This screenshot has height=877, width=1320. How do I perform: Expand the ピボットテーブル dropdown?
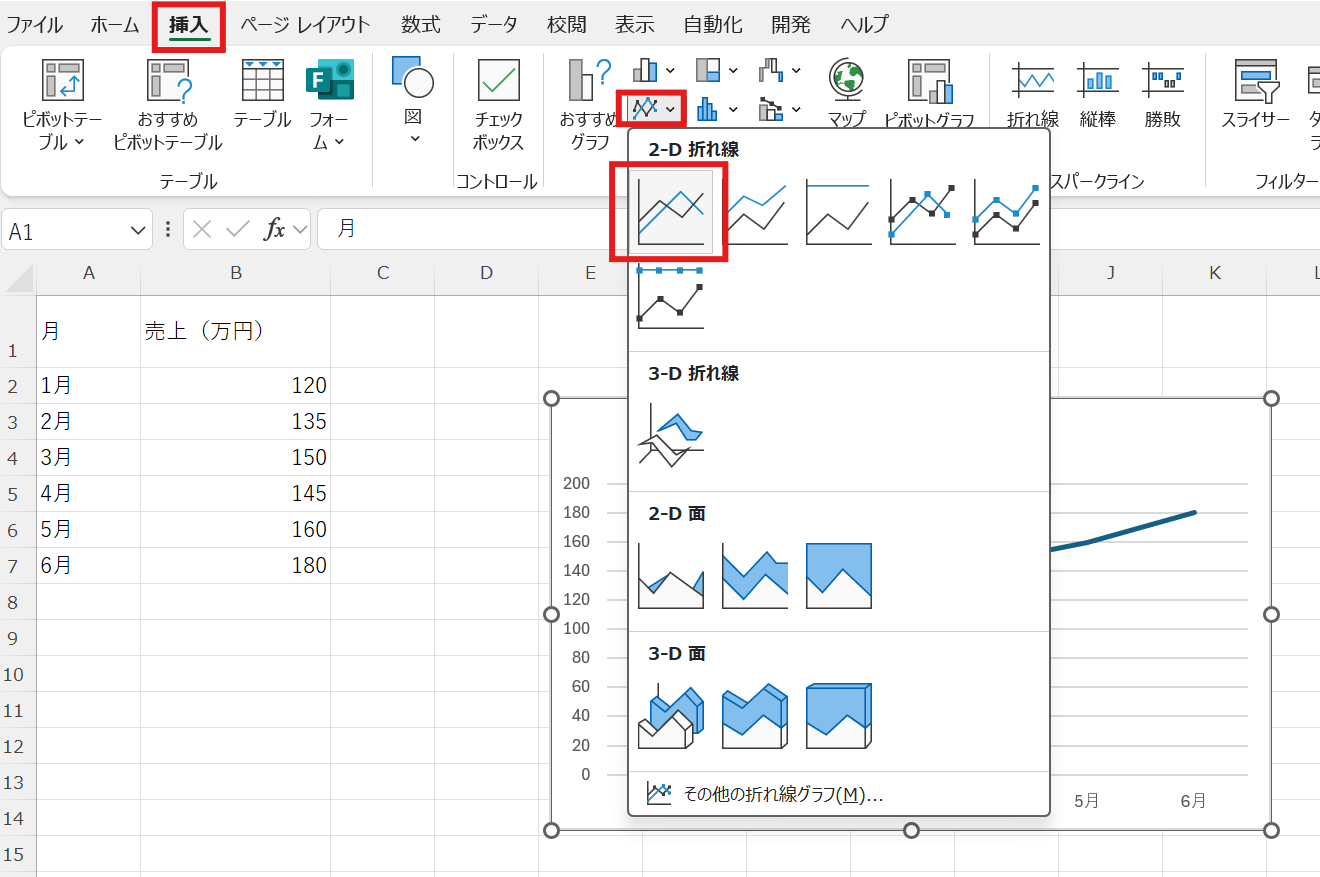pos(62,142)
